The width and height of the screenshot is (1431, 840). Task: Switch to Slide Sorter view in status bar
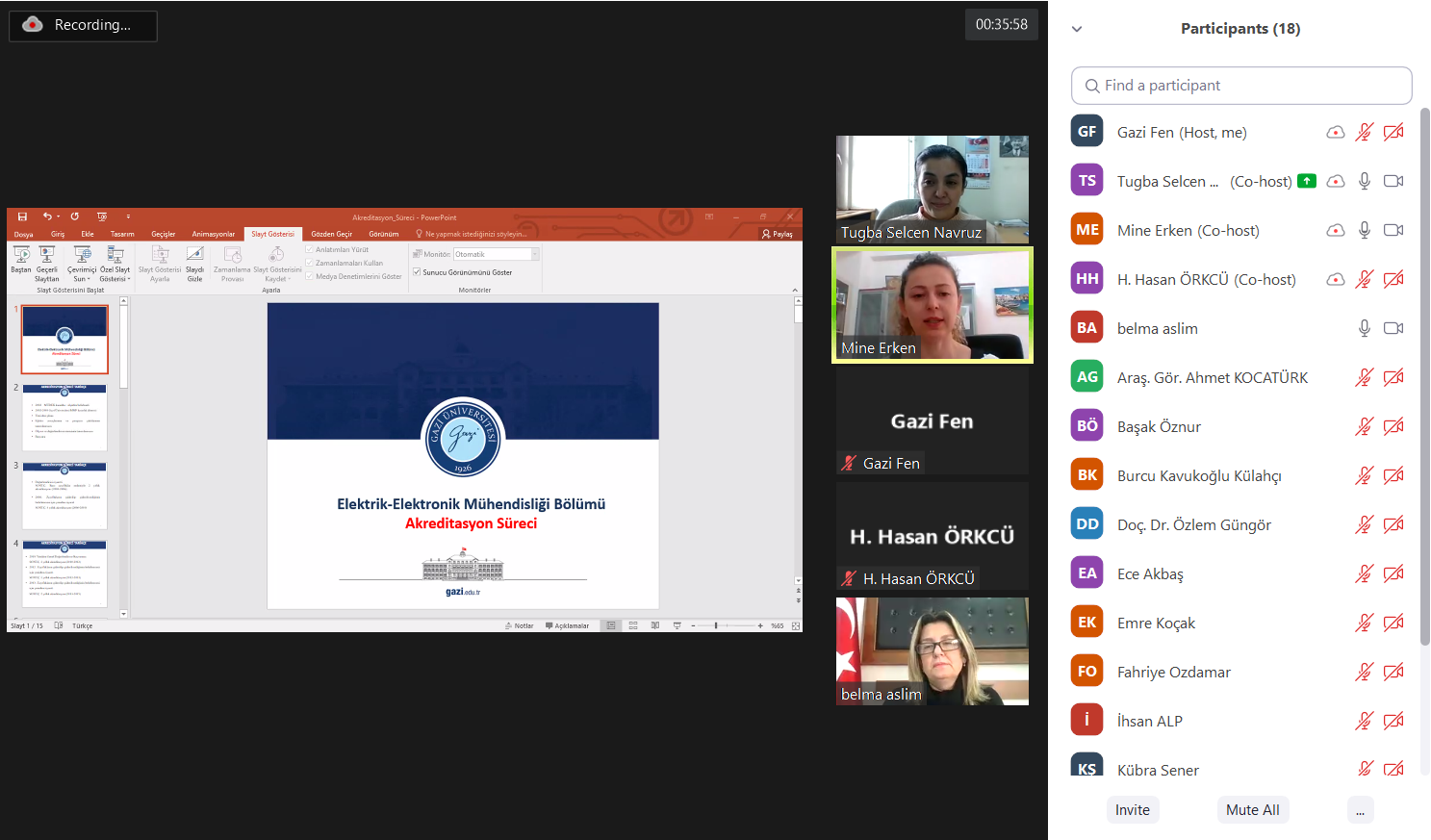633,625
